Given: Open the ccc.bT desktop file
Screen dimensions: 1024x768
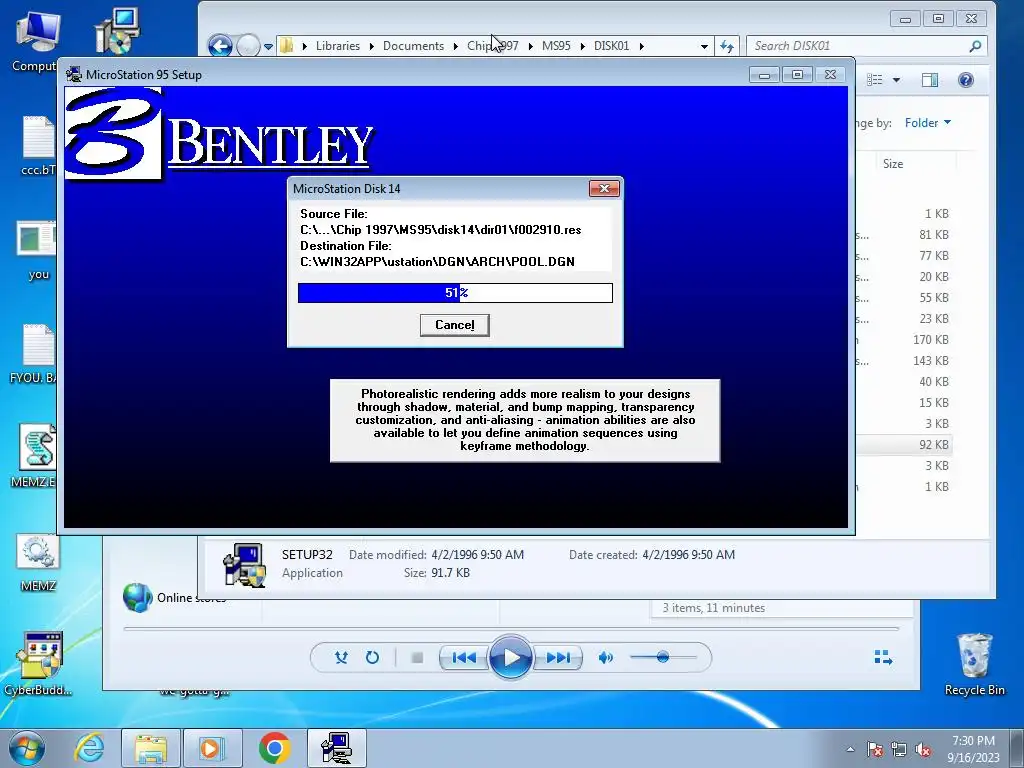Looking at the screenshot, I should pos(37,146).
